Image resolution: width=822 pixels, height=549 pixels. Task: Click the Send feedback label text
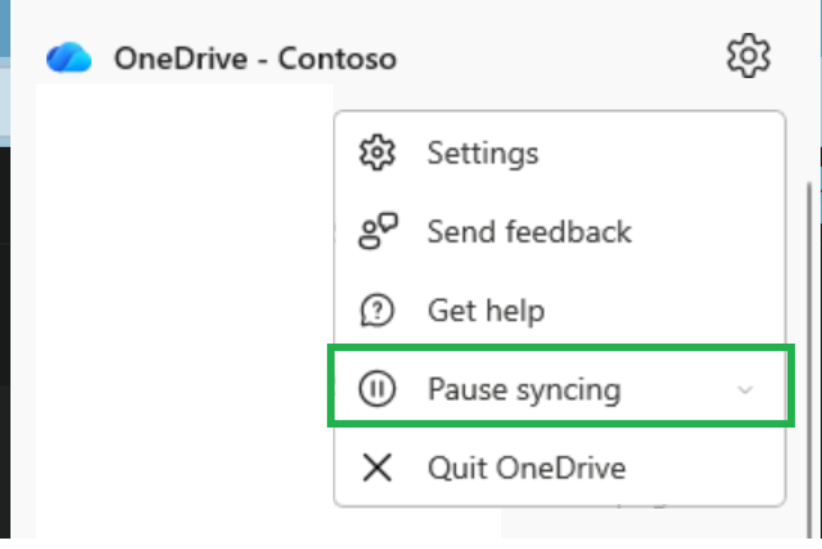[529, 232]
